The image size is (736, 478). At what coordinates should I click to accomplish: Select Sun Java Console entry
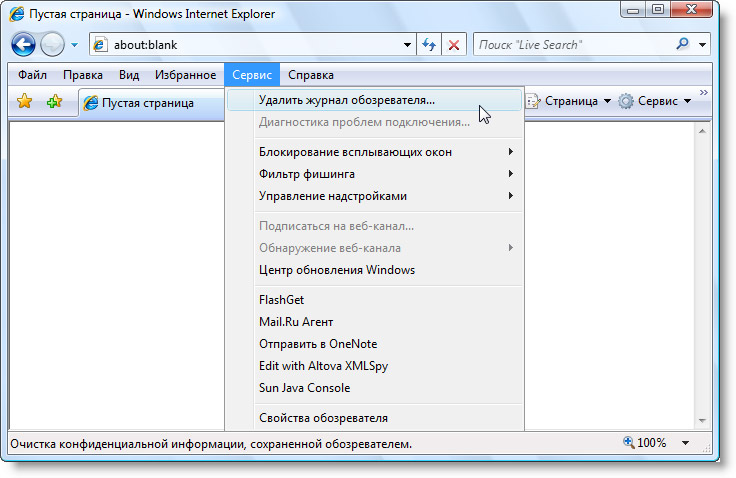374,388
